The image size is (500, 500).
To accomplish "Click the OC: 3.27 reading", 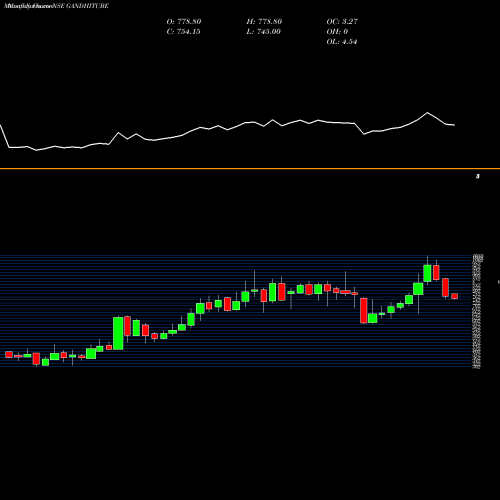I will 342,22.
